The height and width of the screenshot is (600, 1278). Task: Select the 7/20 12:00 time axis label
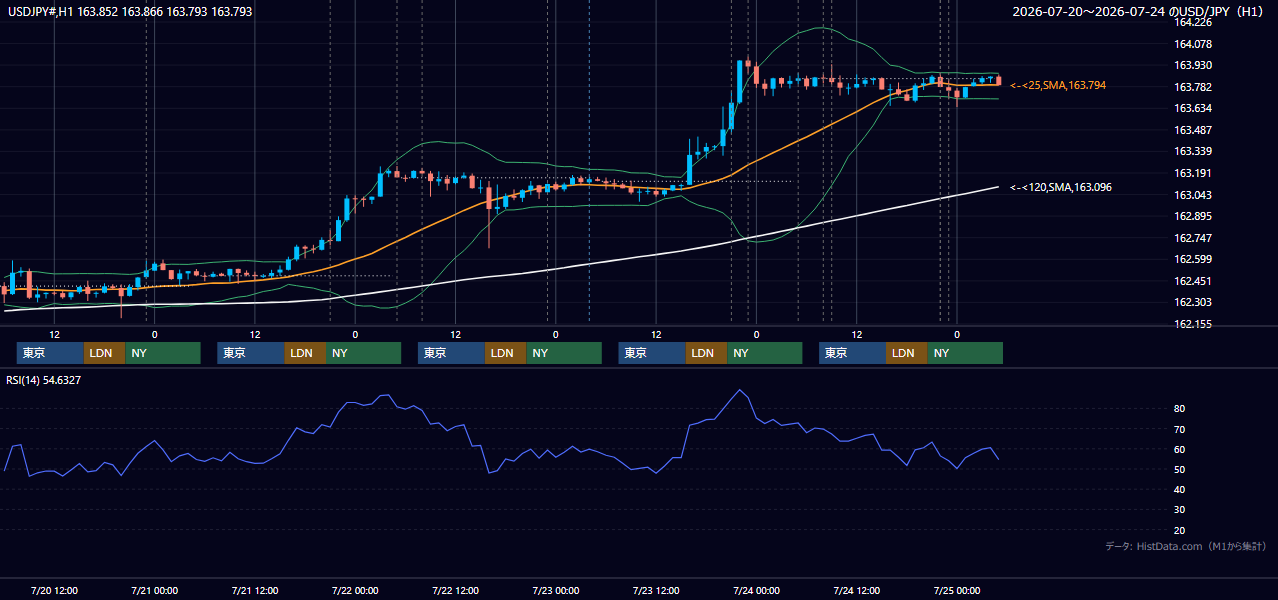[x=54, y=590]
